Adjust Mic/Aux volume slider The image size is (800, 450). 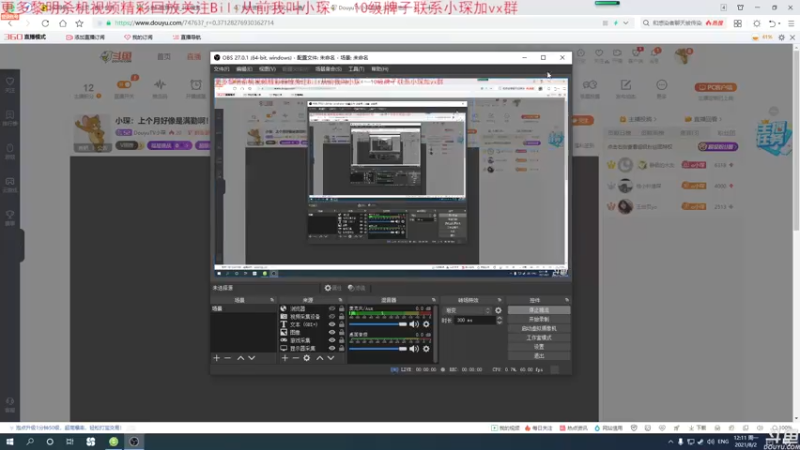[378, 324]
